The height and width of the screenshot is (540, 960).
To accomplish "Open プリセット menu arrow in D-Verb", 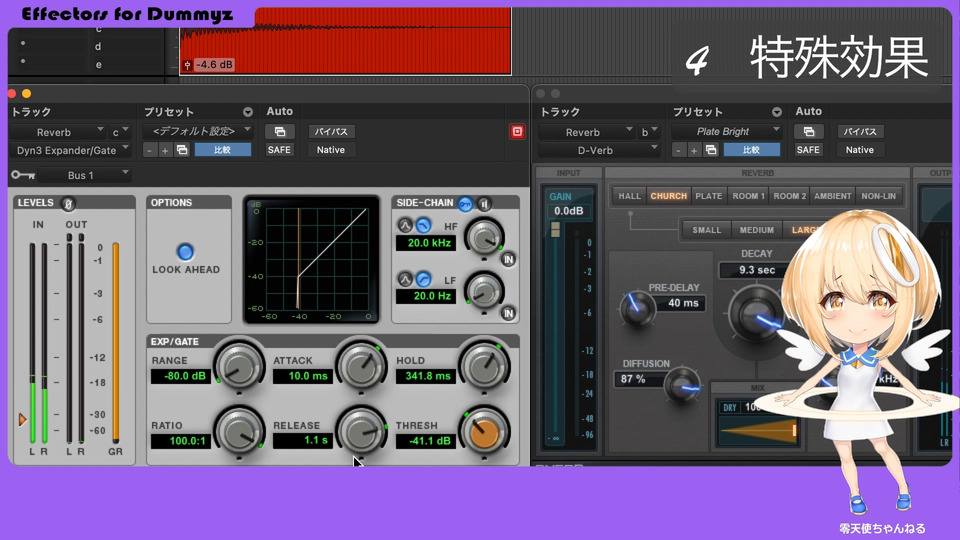I will click(x=776, y=112).
